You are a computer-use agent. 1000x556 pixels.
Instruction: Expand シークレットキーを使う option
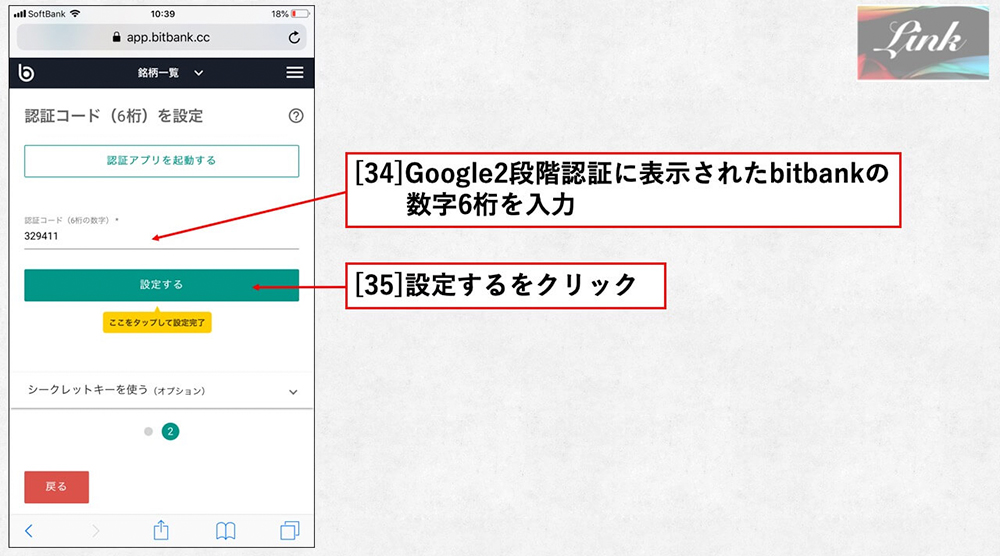(x=162, y=391)
